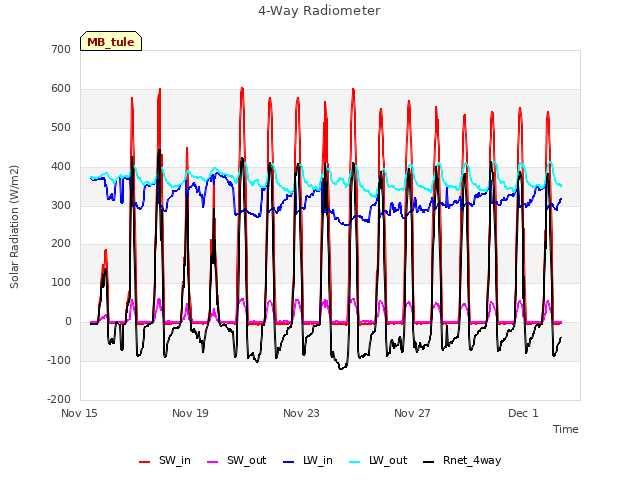
Task: Click the red SW_in legend swatch
Action: [144, 462]
